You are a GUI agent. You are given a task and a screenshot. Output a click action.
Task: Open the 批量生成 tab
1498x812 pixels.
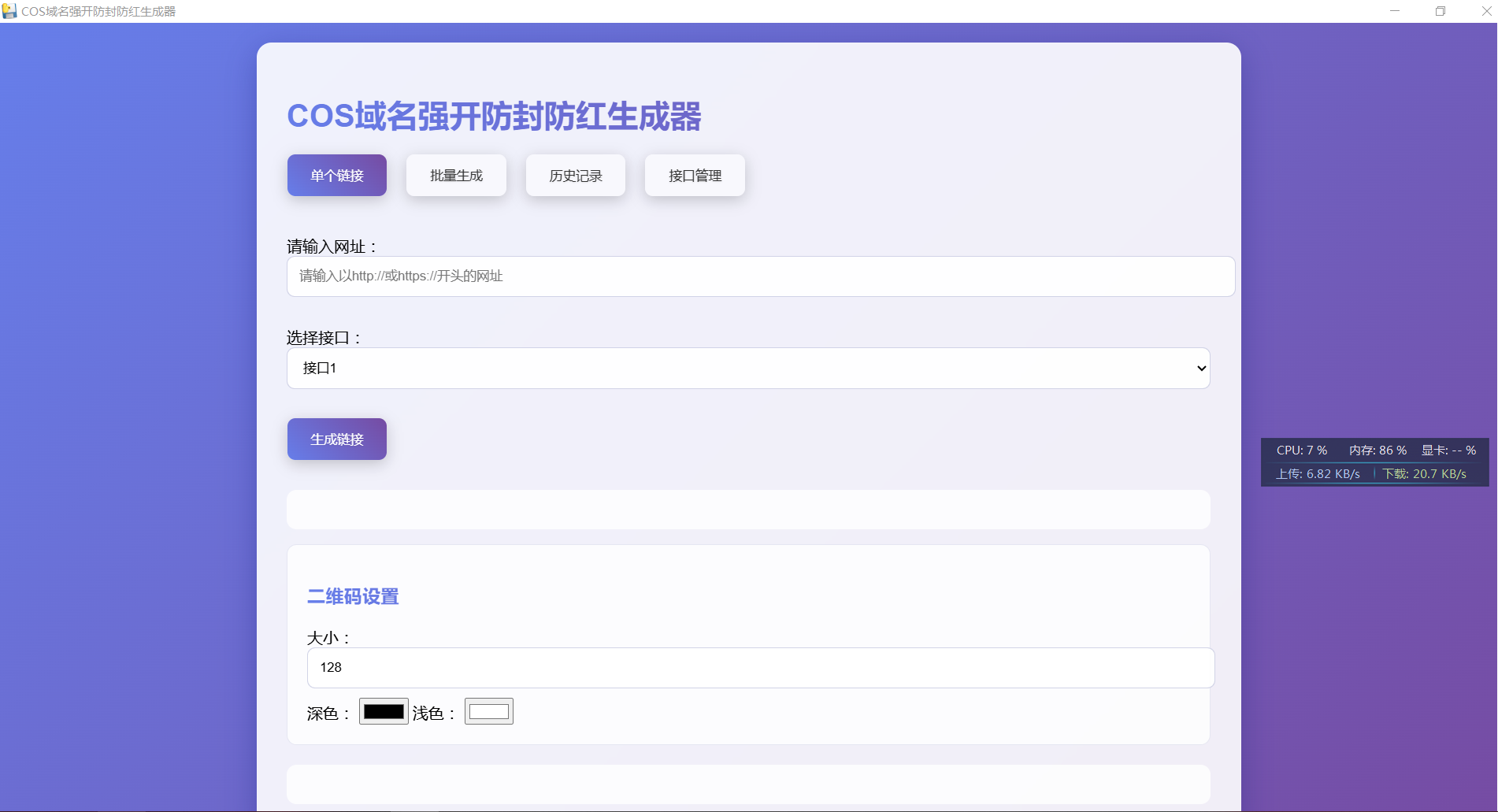[456, 175]
